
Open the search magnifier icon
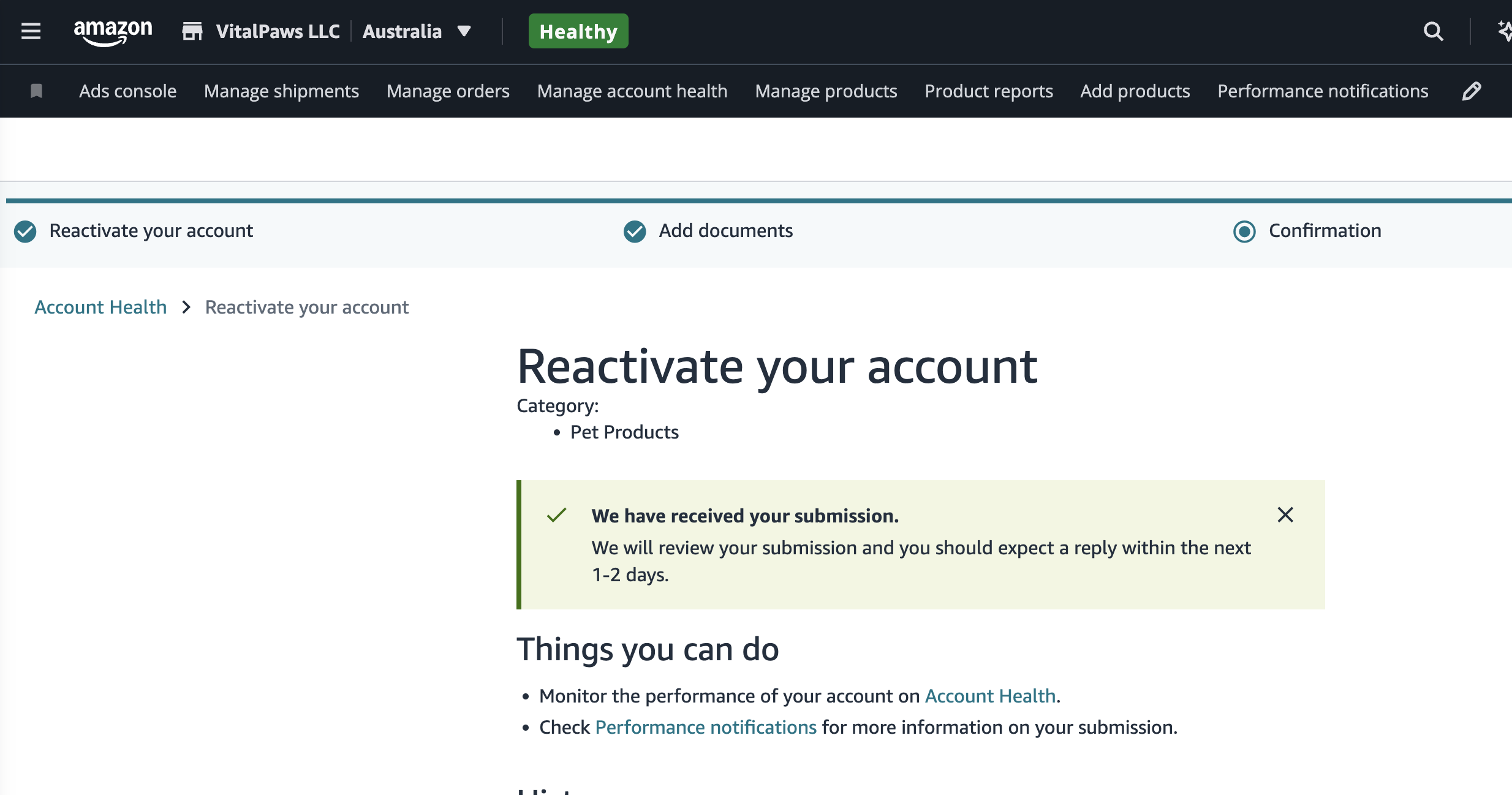point(1433,31)
